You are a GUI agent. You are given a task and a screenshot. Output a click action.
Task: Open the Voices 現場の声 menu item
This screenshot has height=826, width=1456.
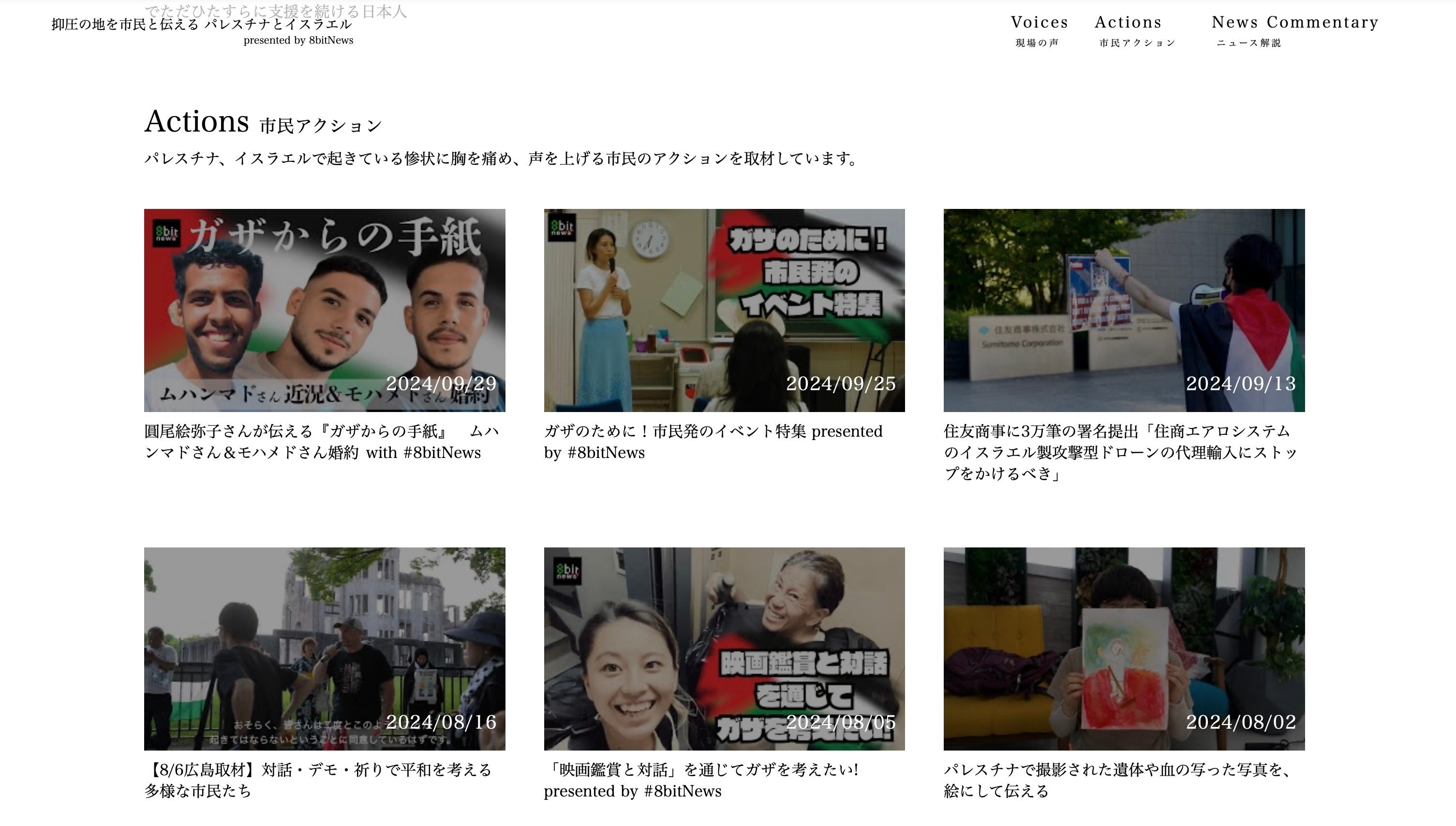1039,30
